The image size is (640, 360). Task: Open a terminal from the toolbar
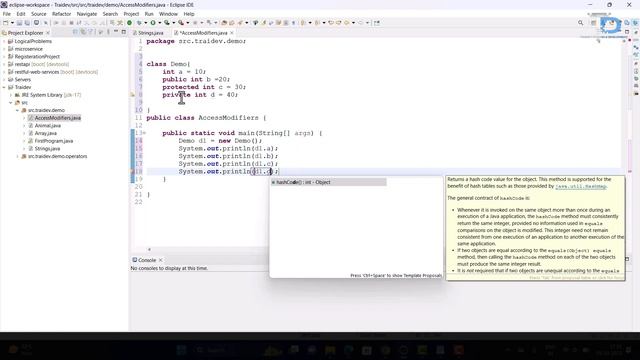coord(36,23)
